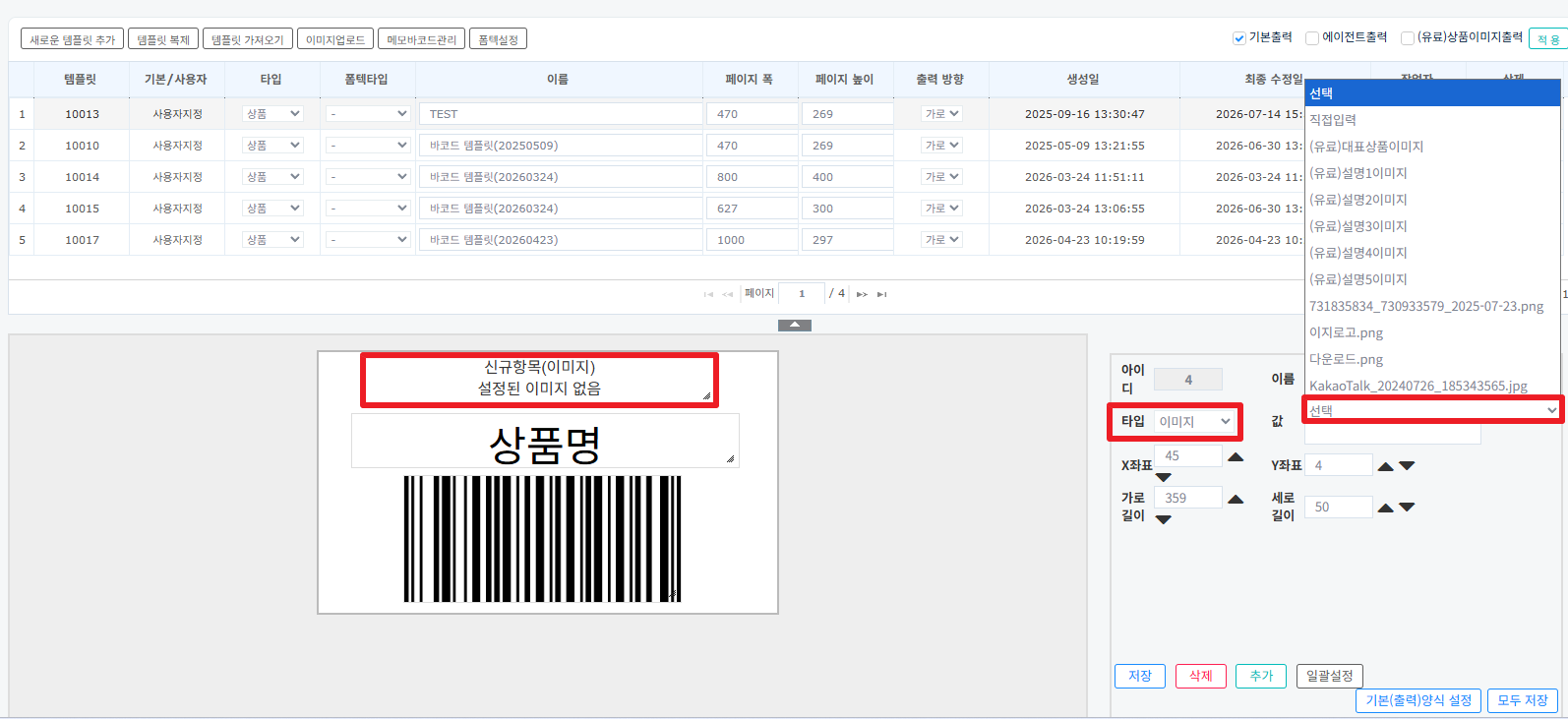Increase 가로 길이 with the up arrow
1568x719 pixels.
[x=1236, y=500]
